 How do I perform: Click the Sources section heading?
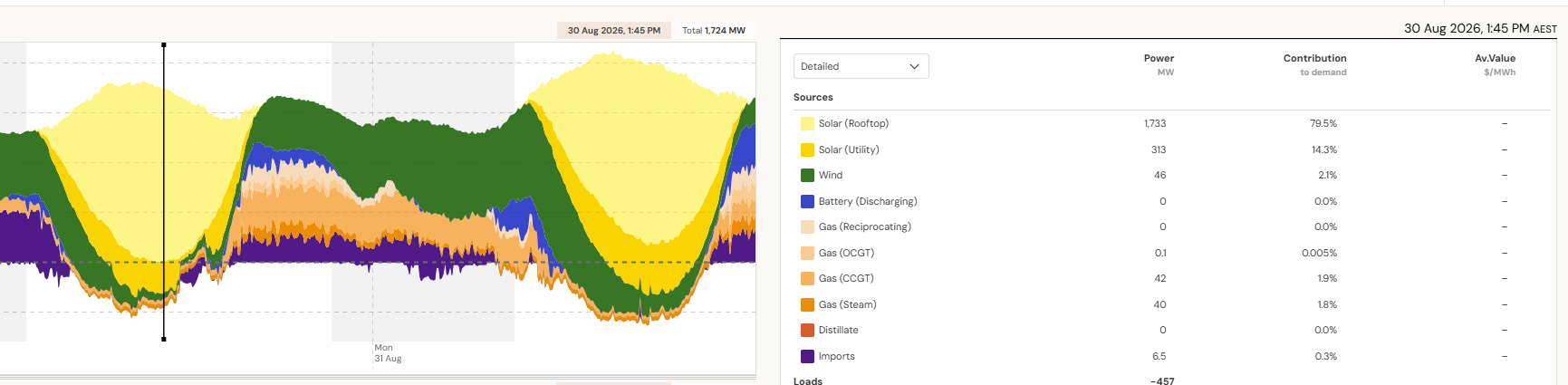coord(813,97)
